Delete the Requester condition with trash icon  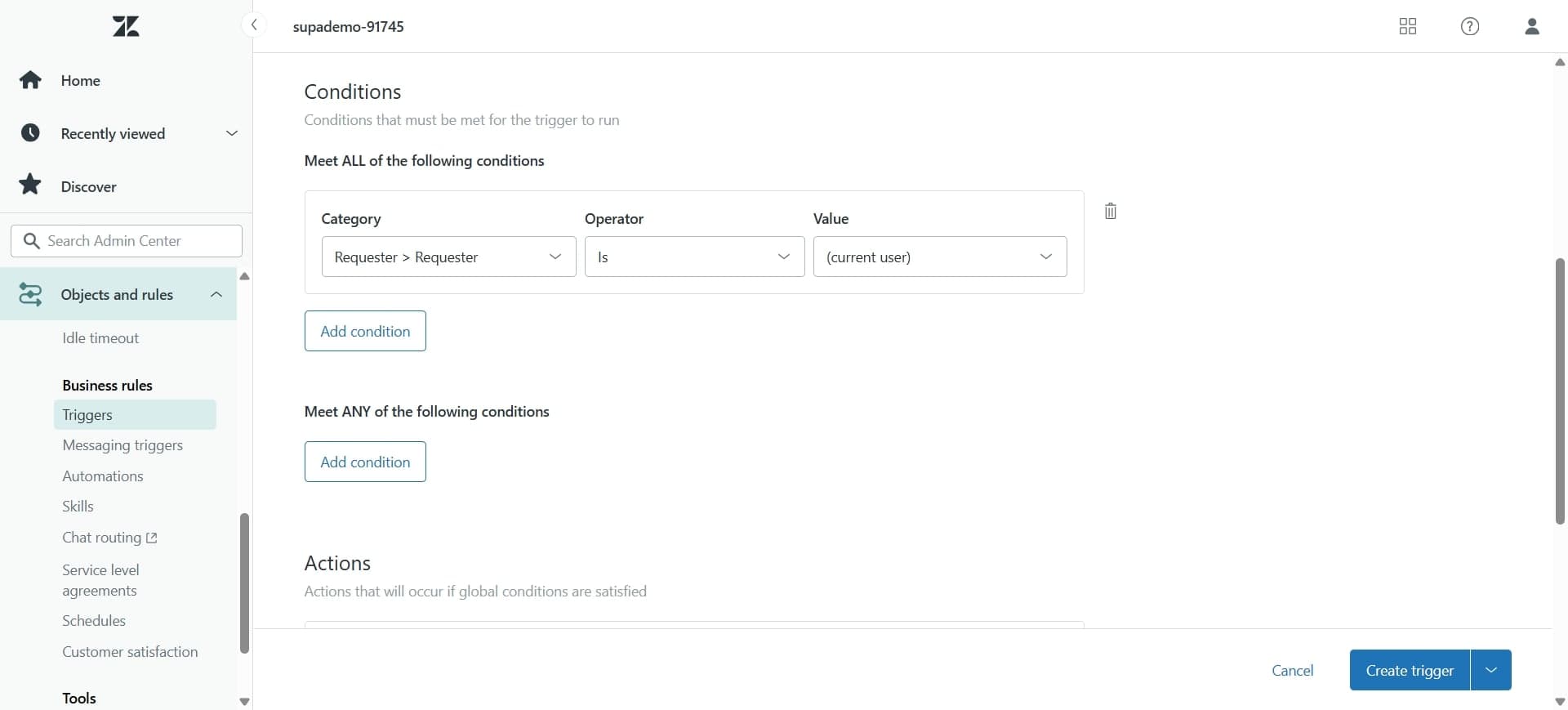(1111, 211)
